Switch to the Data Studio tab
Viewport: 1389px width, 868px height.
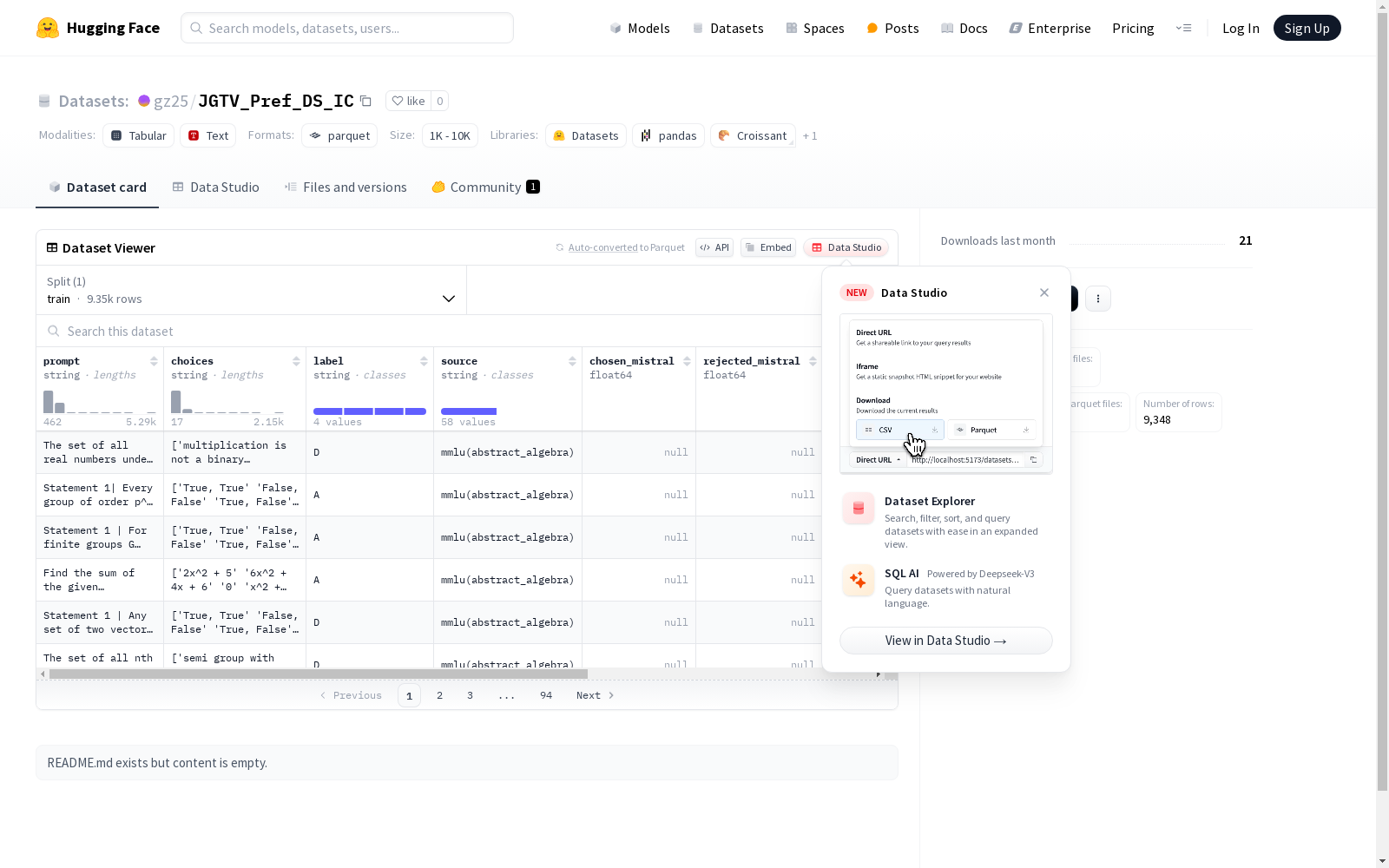click(x=215, y=187)
